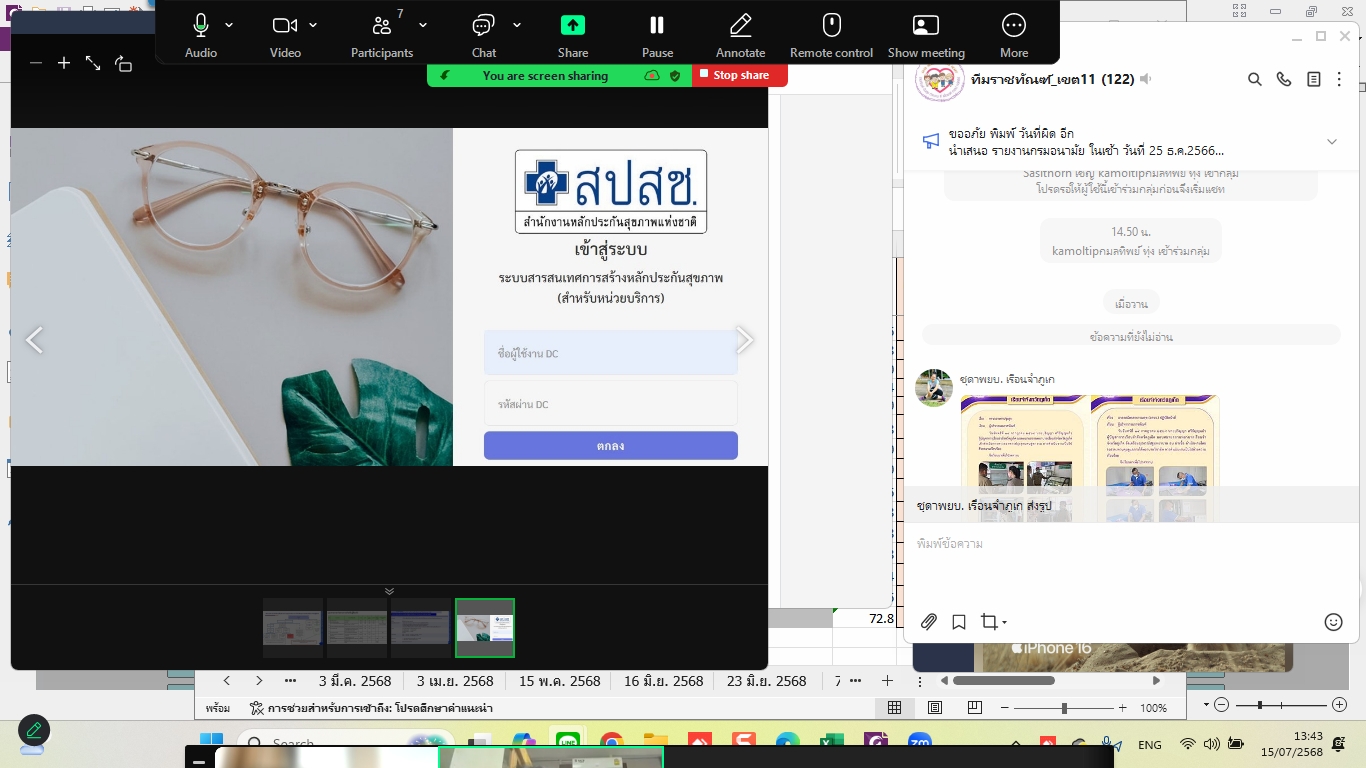Click Remote control in Zoom toolbar
This screenshot has height=768, width=1366.
click(x=831, y=35)
